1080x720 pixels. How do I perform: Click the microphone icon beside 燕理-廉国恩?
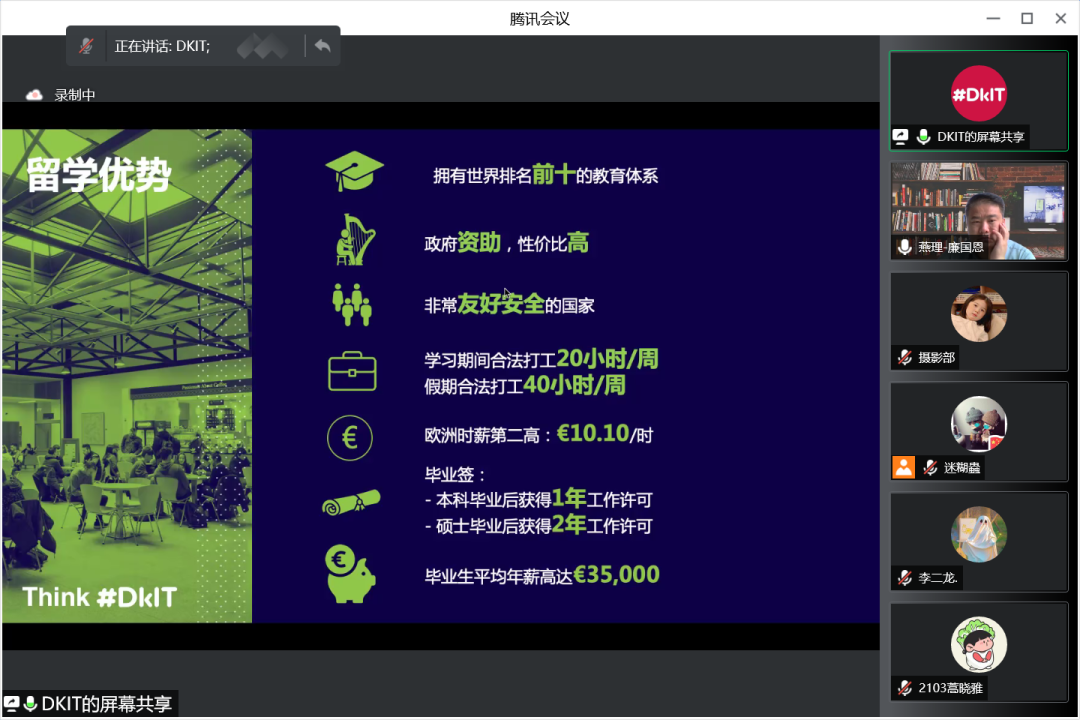pos(904,247)
